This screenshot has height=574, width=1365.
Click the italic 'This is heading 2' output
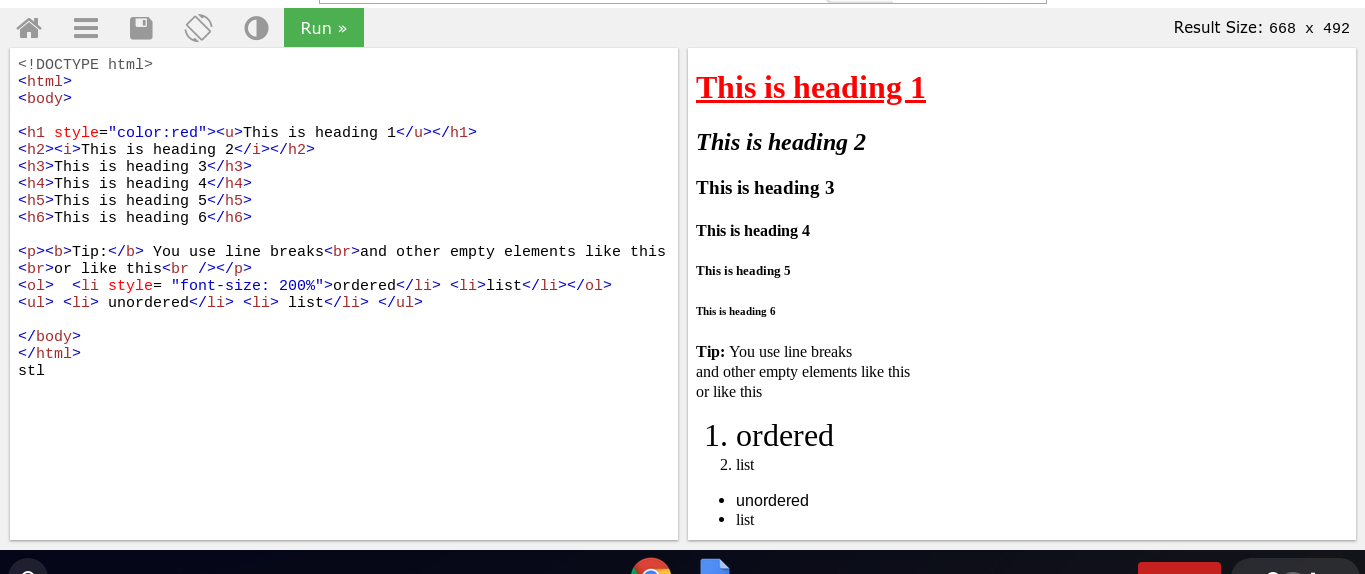(x=780, y=142)
